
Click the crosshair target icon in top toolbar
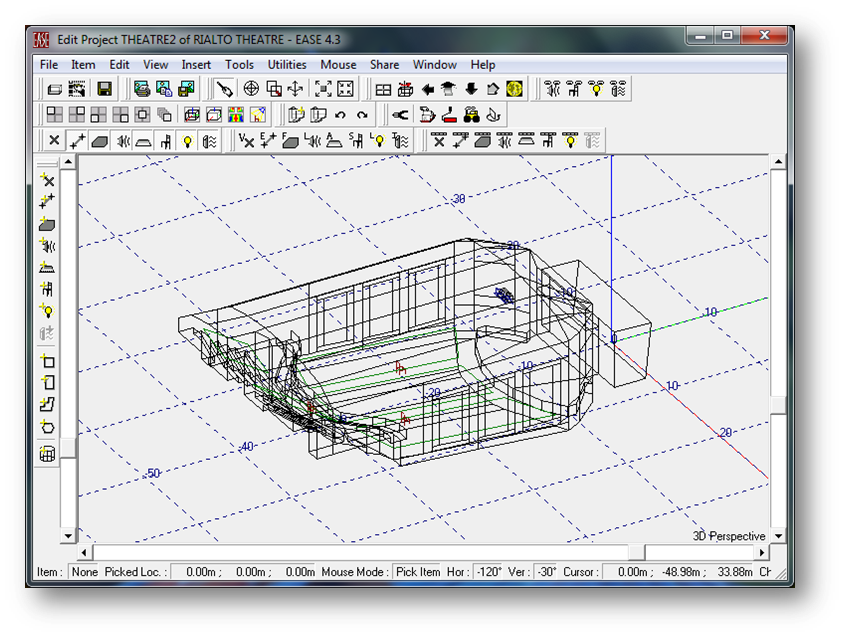coord(251,89)
